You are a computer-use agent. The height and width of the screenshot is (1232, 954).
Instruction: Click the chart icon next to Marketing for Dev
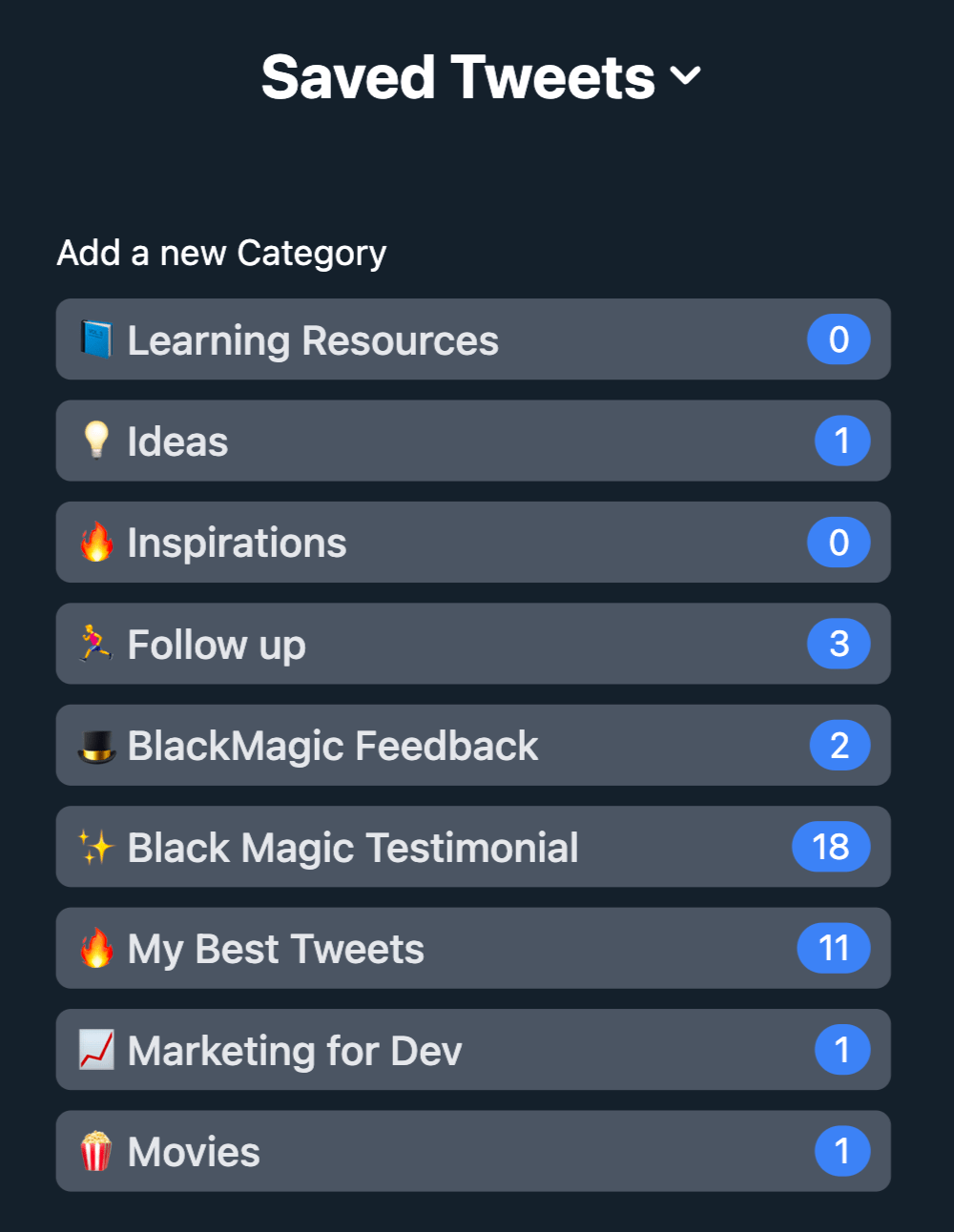(96, 1050)
